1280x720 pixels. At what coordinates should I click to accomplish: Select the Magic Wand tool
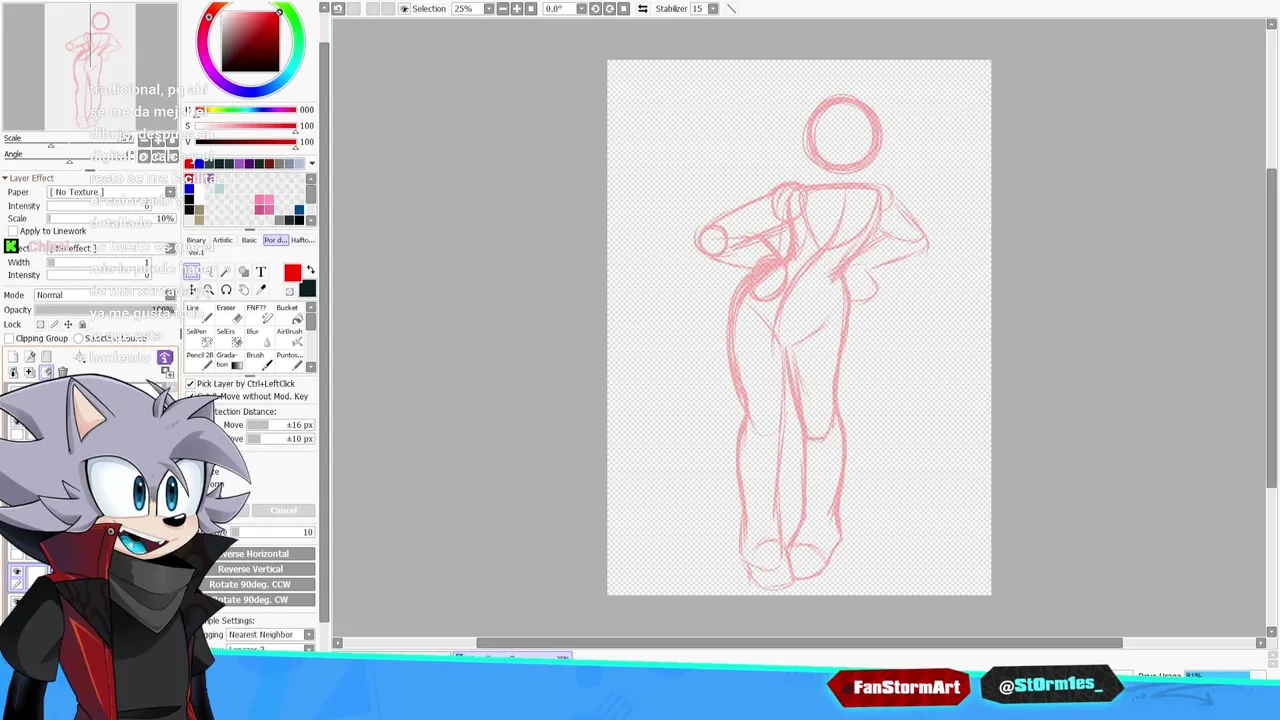pos(226,271)
